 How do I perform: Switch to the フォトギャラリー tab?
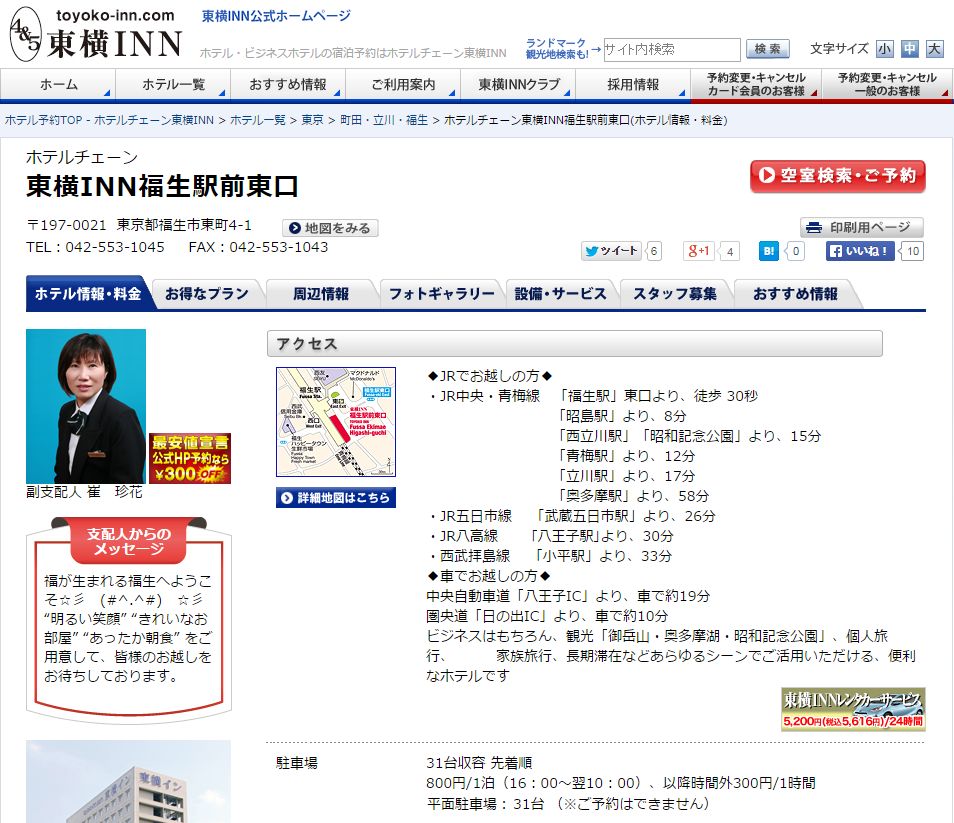click(442, 294)
